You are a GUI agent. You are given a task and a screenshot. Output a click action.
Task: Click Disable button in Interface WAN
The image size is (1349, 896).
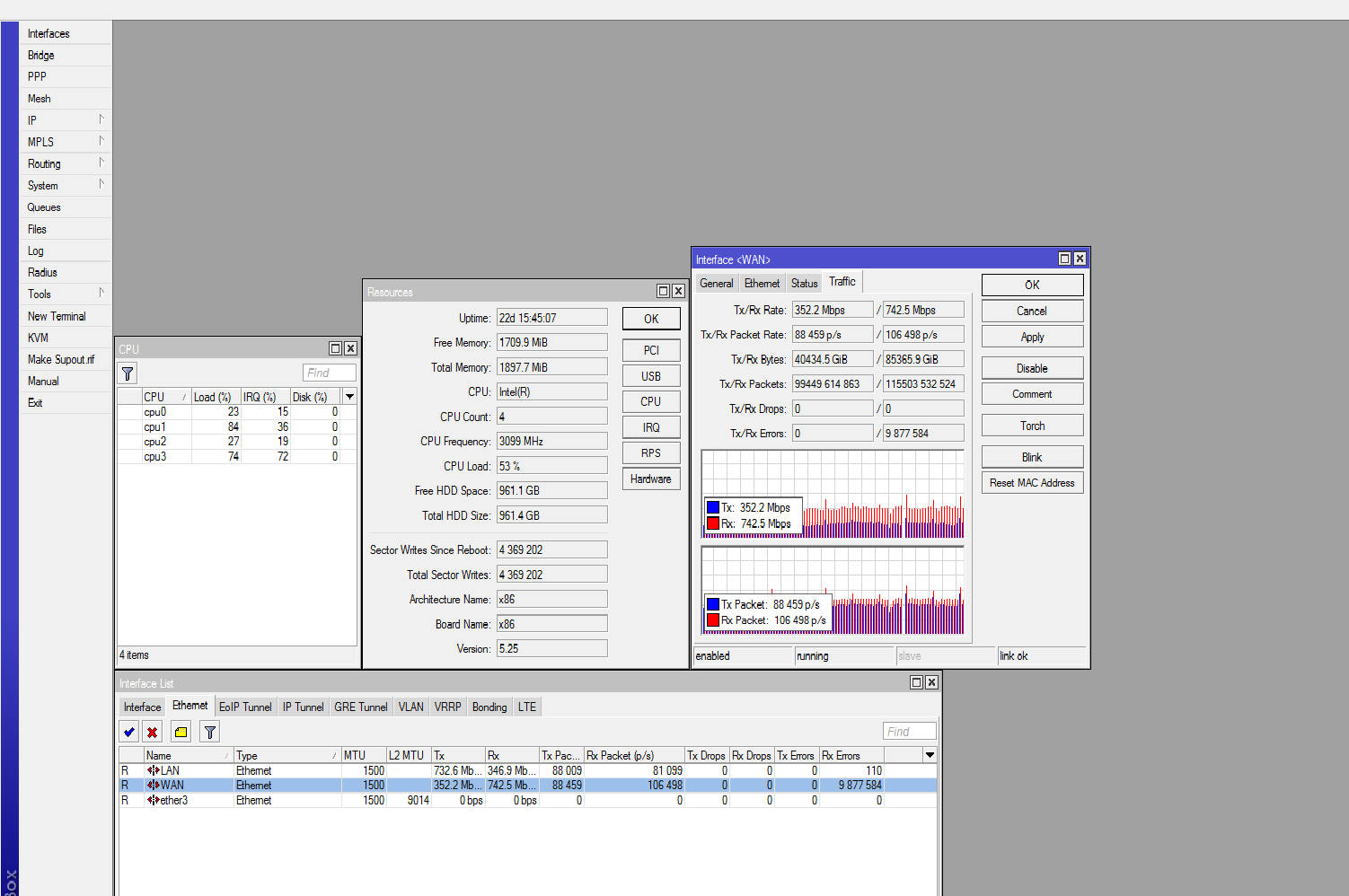tap(1032, 368)
